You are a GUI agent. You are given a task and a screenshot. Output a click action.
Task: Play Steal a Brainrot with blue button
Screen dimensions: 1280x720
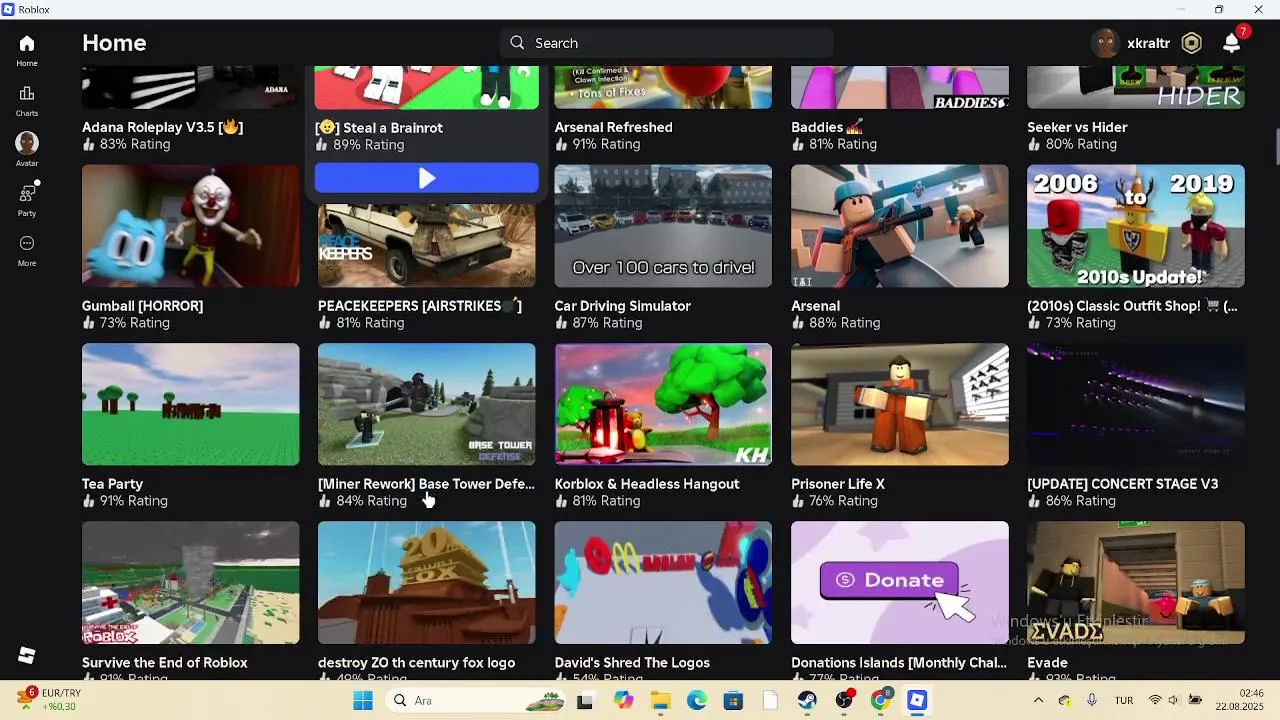(x=427, y=178)
